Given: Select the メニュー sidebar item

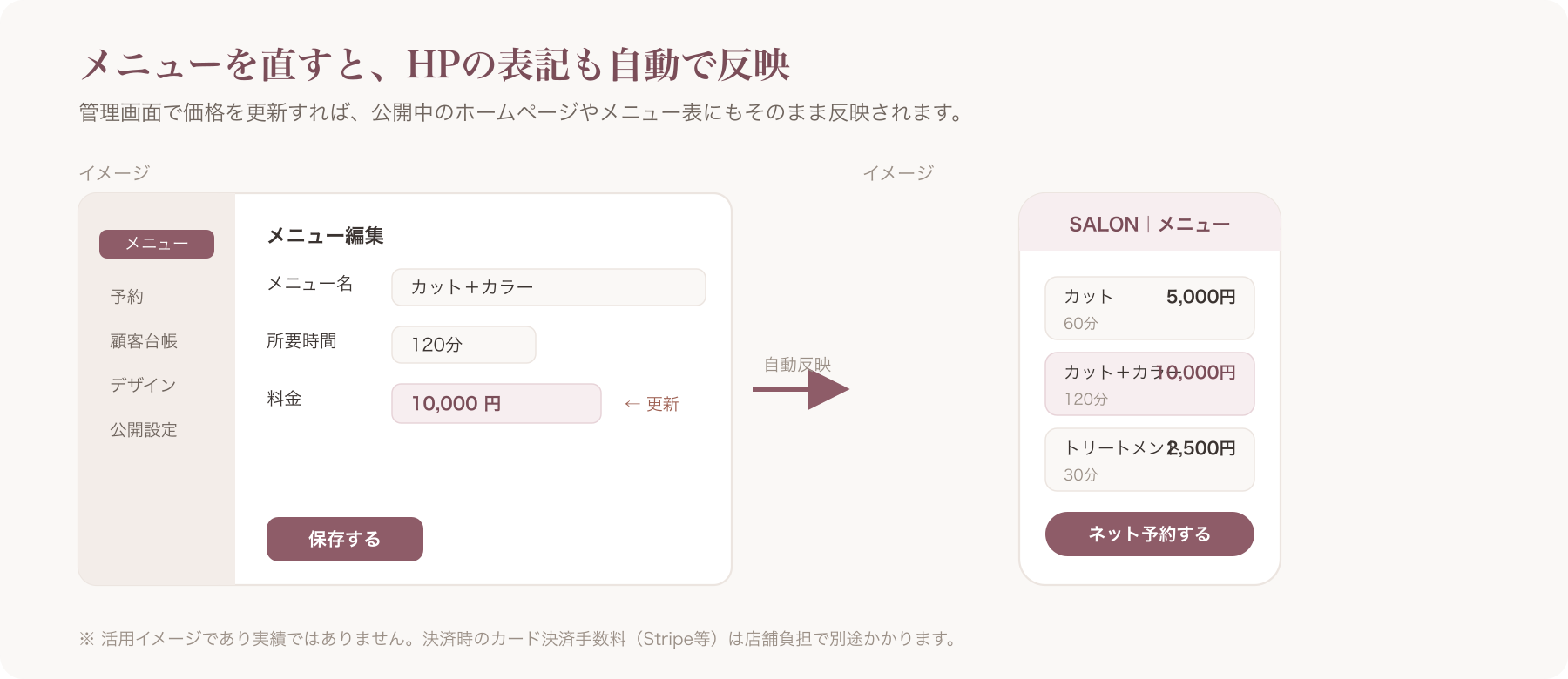Looking at the screenshot, I should click(x=157, y=244).
